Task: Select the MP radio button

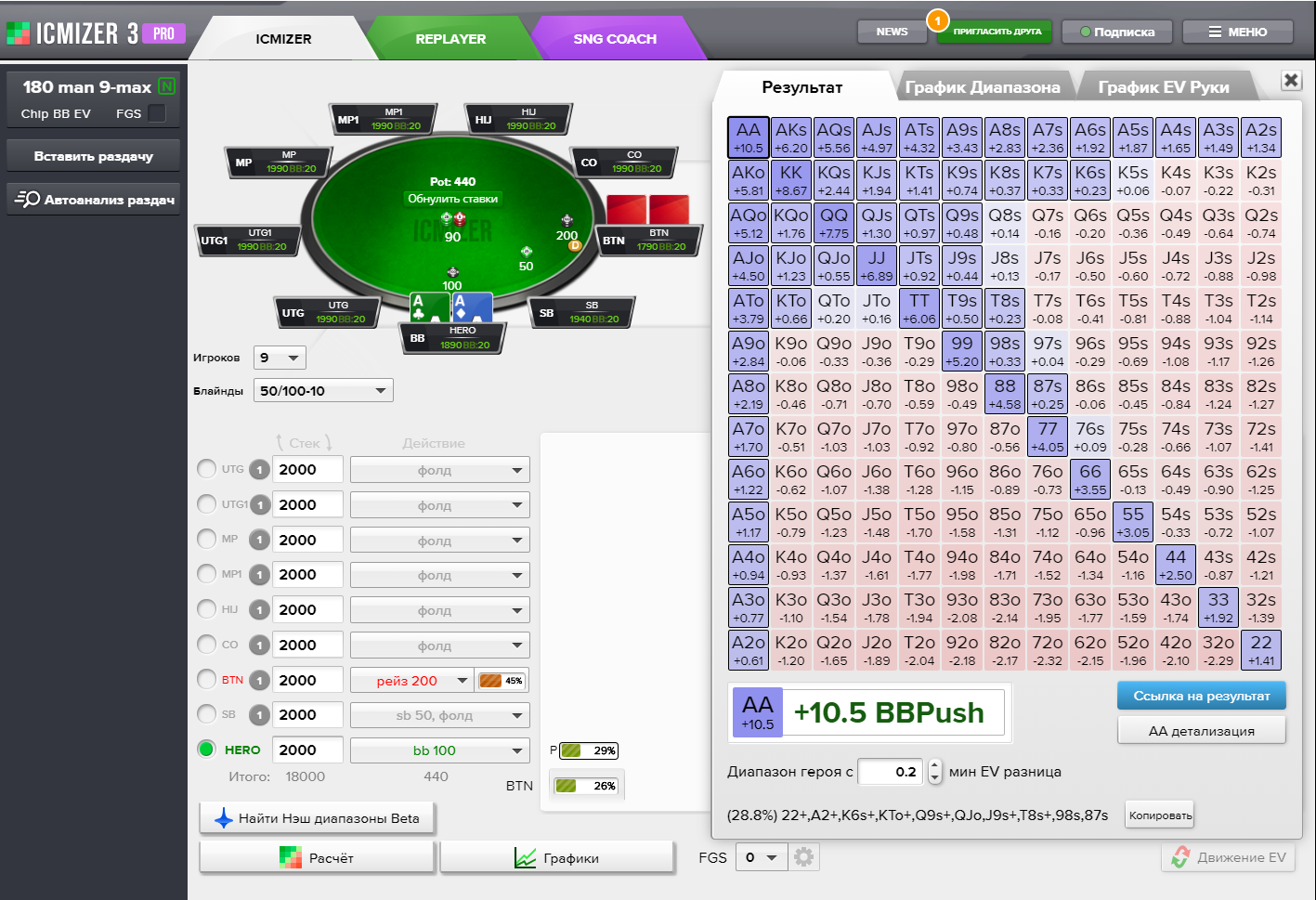Action: [x=207, y=539]
